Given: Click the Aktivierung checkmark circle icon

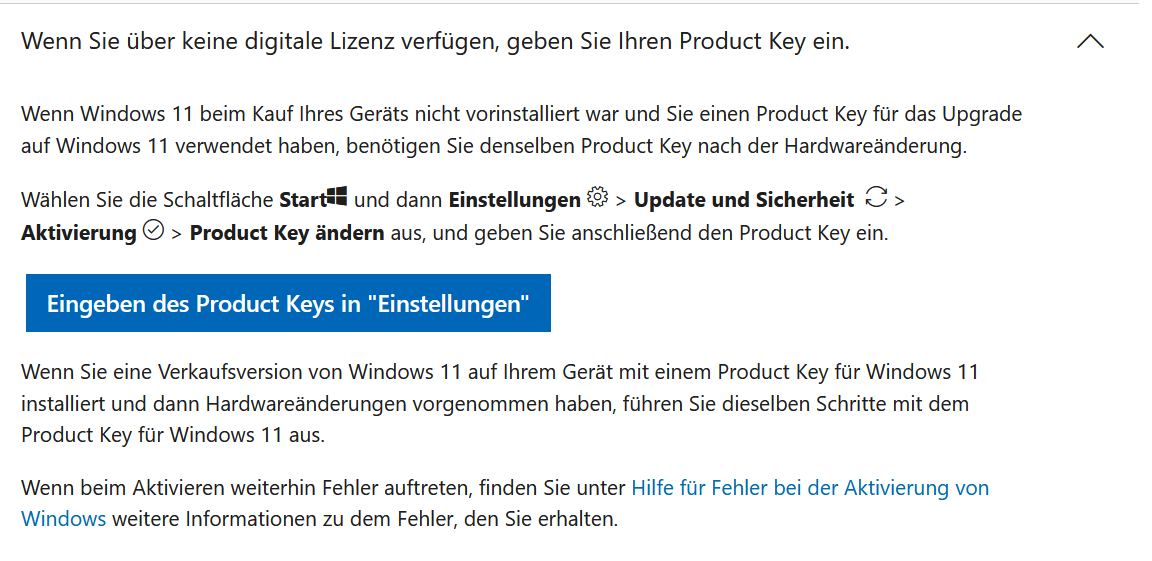Looking at the screenshot, I should (x=153, y=231).
